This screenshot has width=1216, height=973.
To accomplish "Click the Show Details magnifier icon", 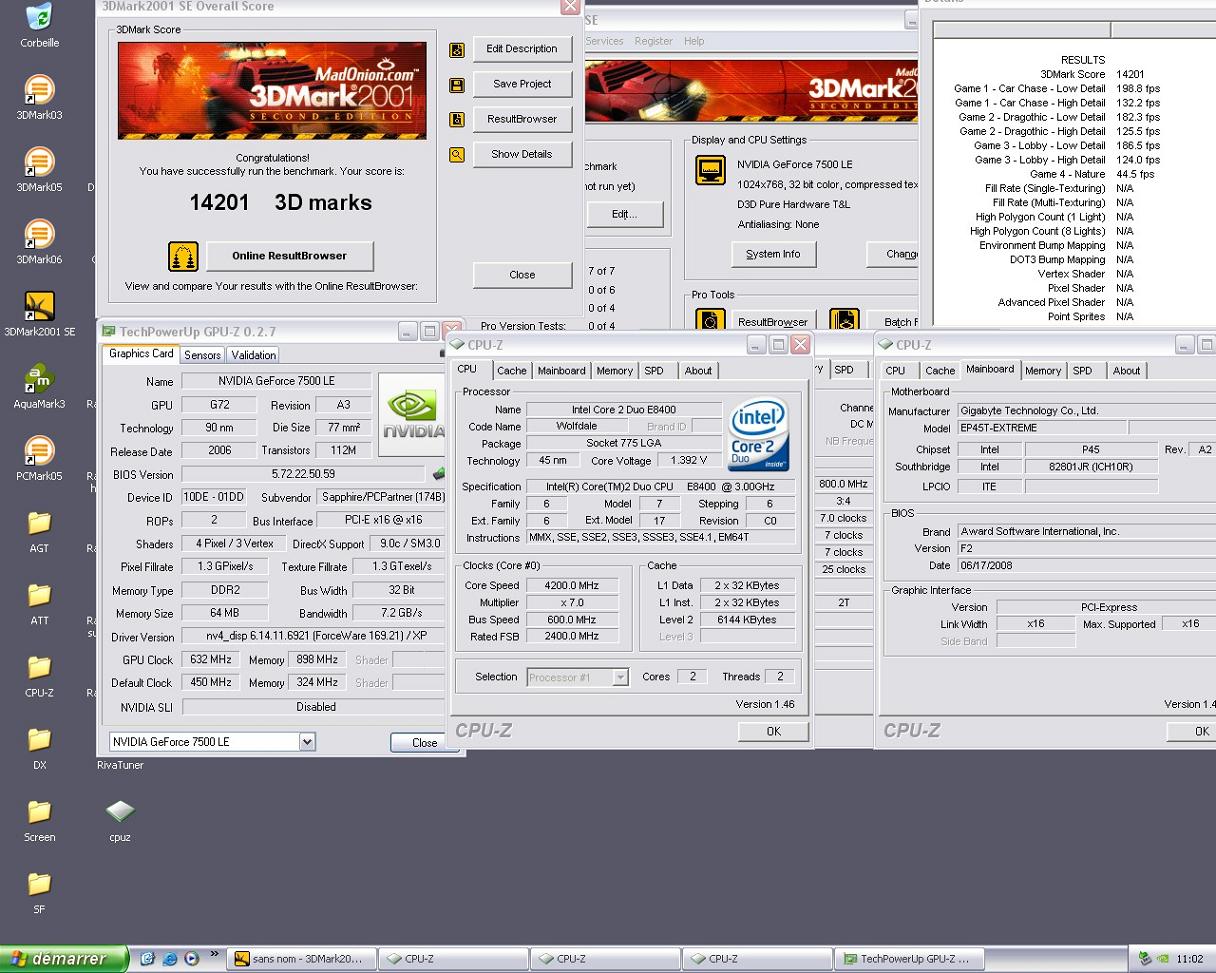I will (457, 155).
